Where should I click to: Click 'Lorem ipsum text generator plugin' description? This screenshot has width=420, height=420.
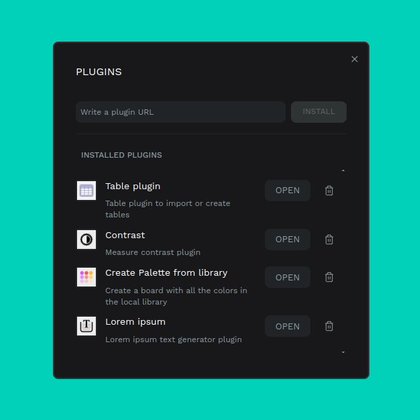174,340
